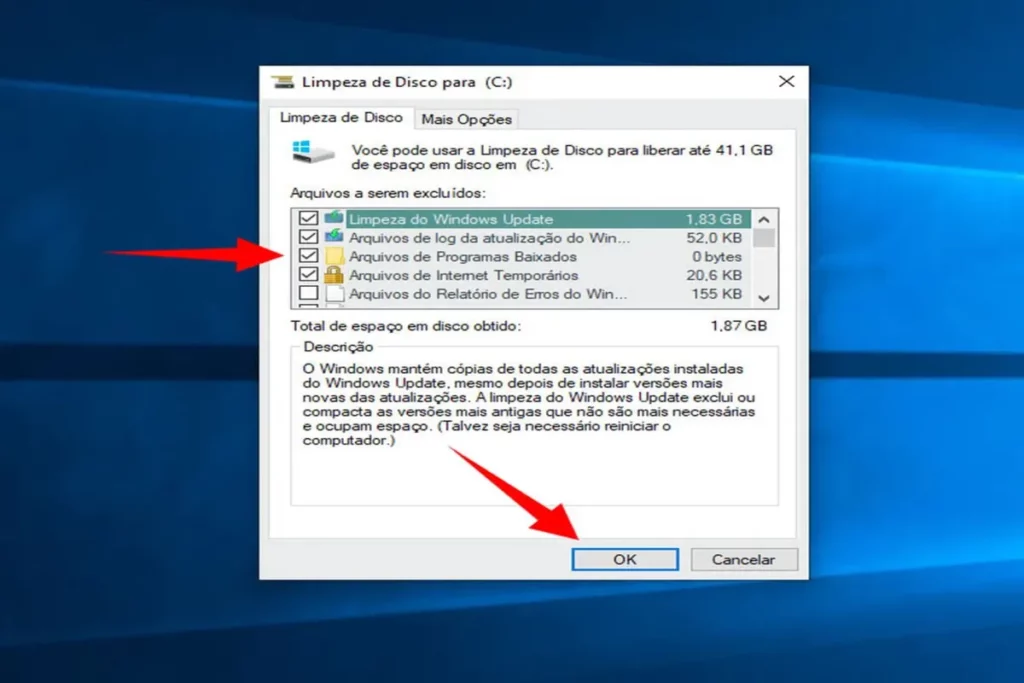Confirm cleanup with the OK button
The image size is (1024, 683).
point(625,560)
